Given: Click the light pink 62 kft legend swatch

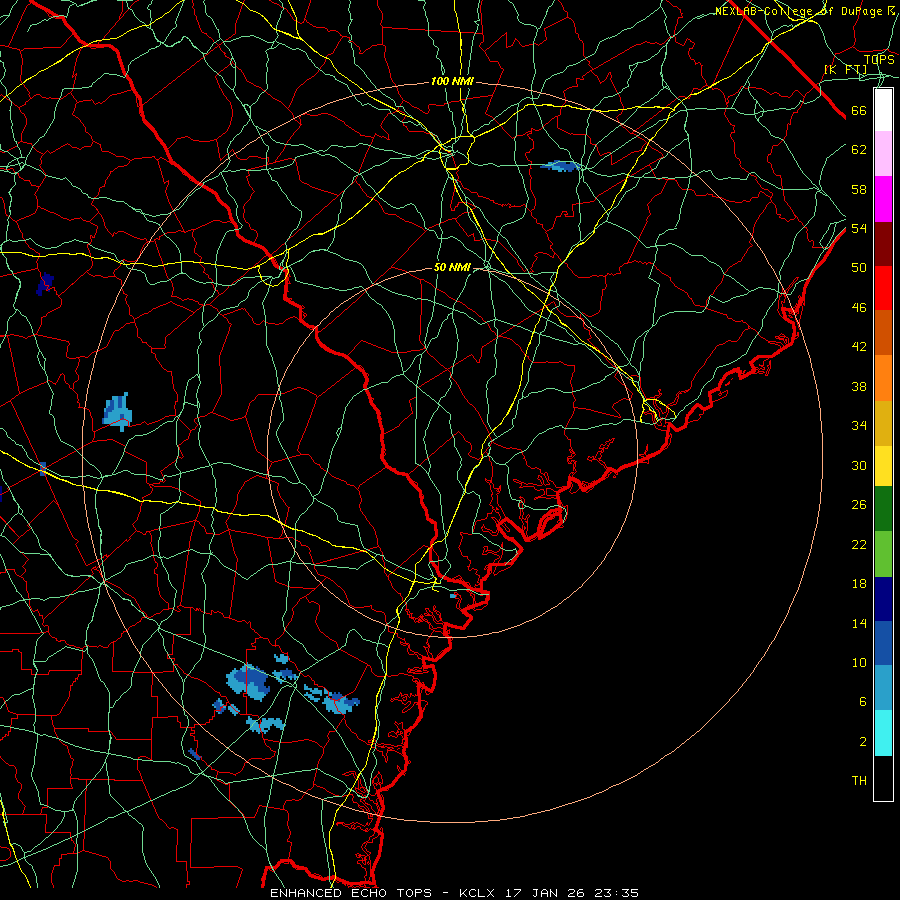Looking at the screenshot, I should pyautogui.click(x=883, y=153).
